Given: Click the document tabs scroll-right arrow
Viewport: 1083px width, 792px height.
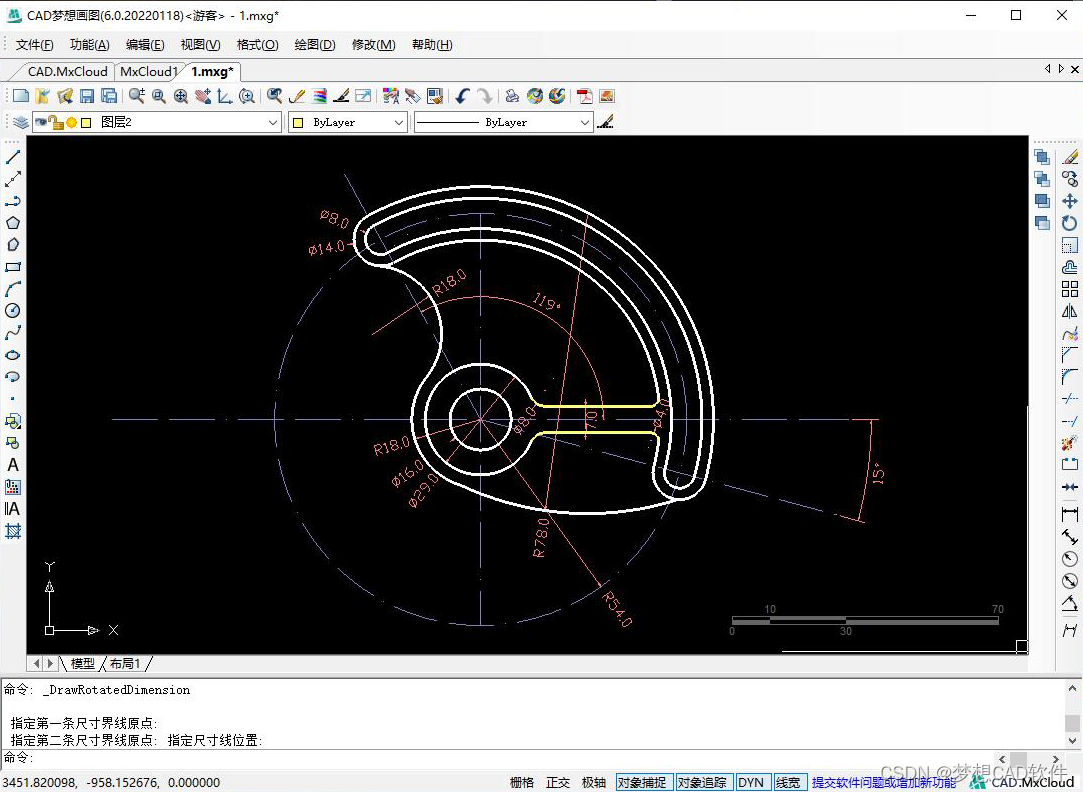Looking at the screenshot, I should [1061, 69].
